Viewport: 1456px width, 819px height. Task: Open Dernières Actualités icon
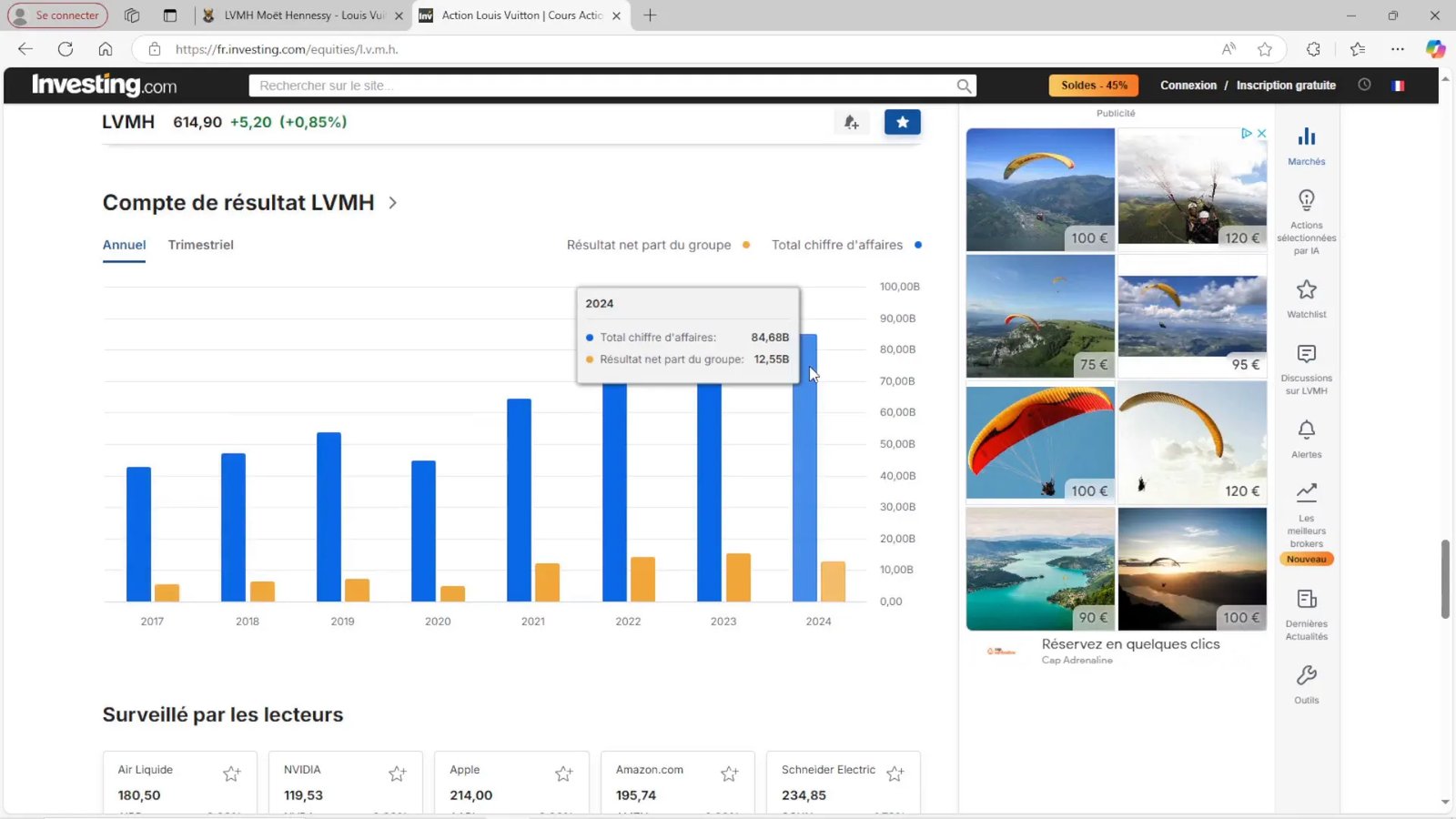(1307, 600)
